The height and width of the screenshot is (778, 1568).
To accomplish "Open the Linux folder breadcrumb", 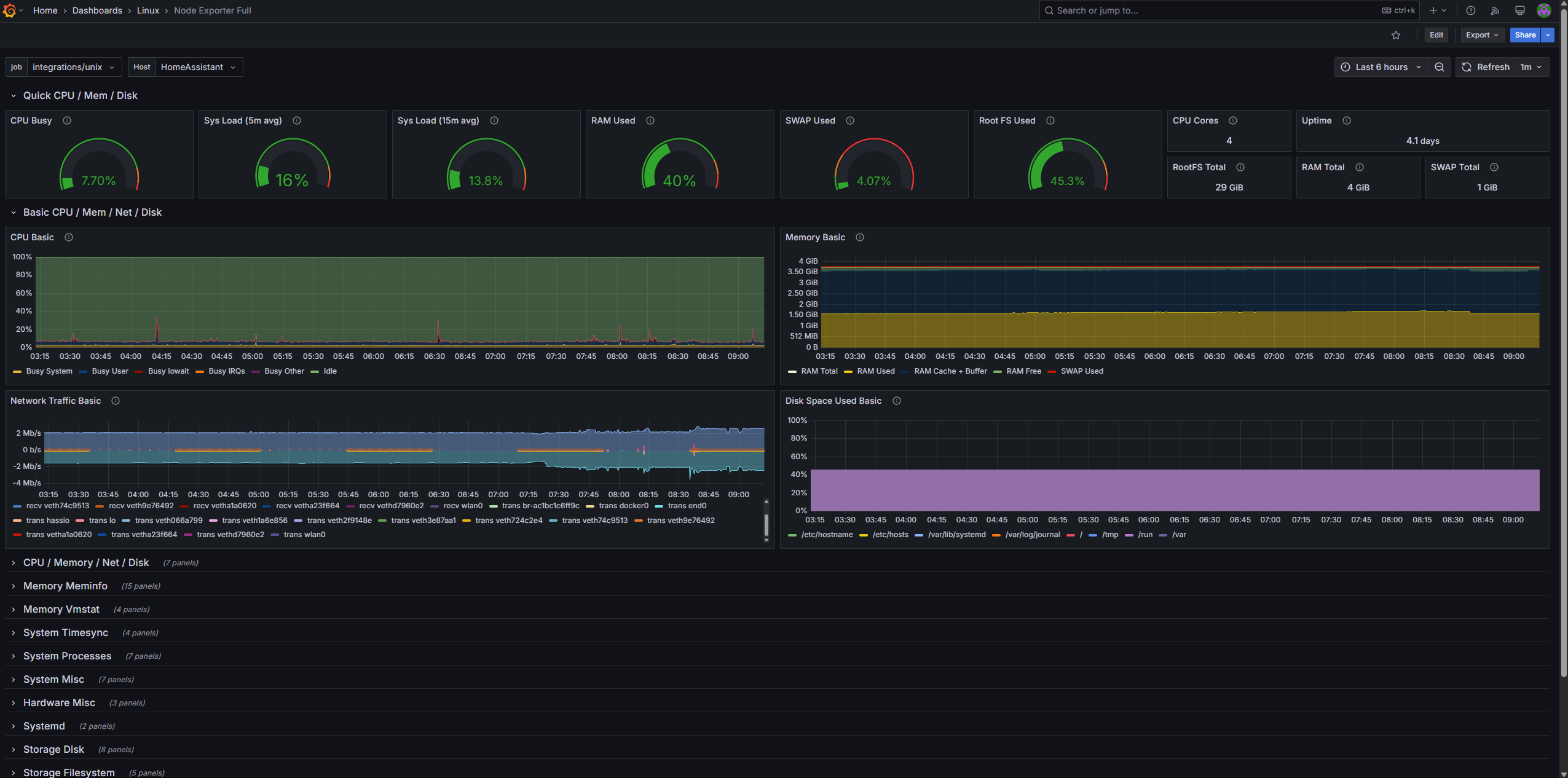I will [148, 10].
